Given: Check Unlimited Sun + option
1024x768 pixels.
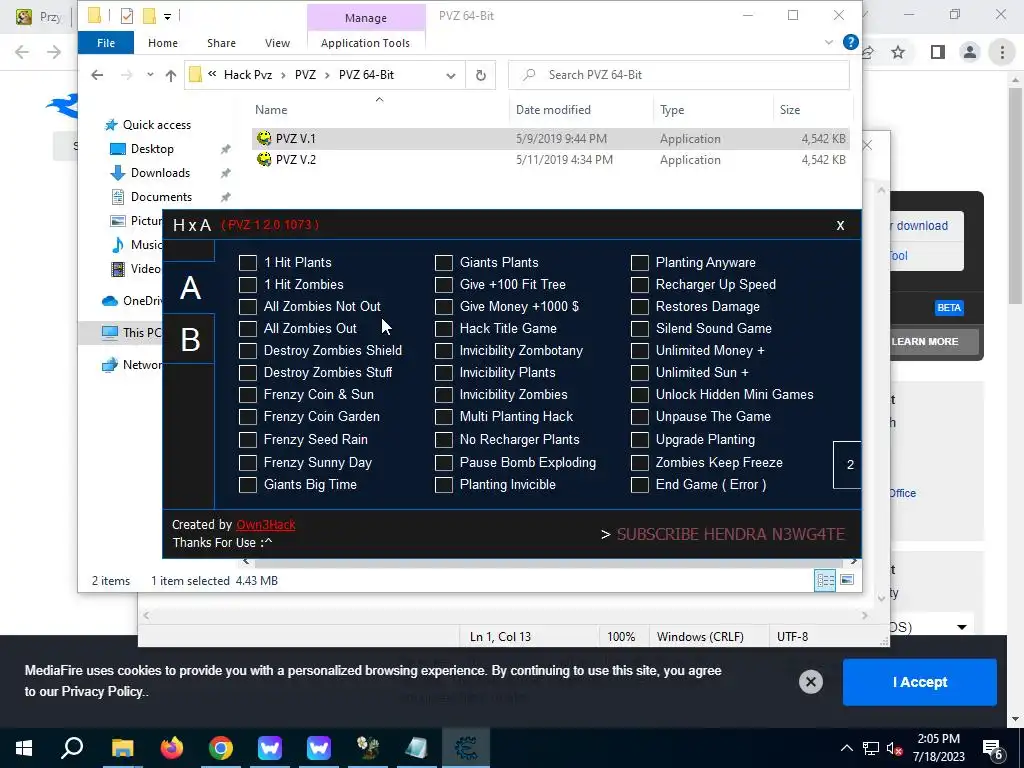Looking at the screenshot, I should click(x=639, y=373).
